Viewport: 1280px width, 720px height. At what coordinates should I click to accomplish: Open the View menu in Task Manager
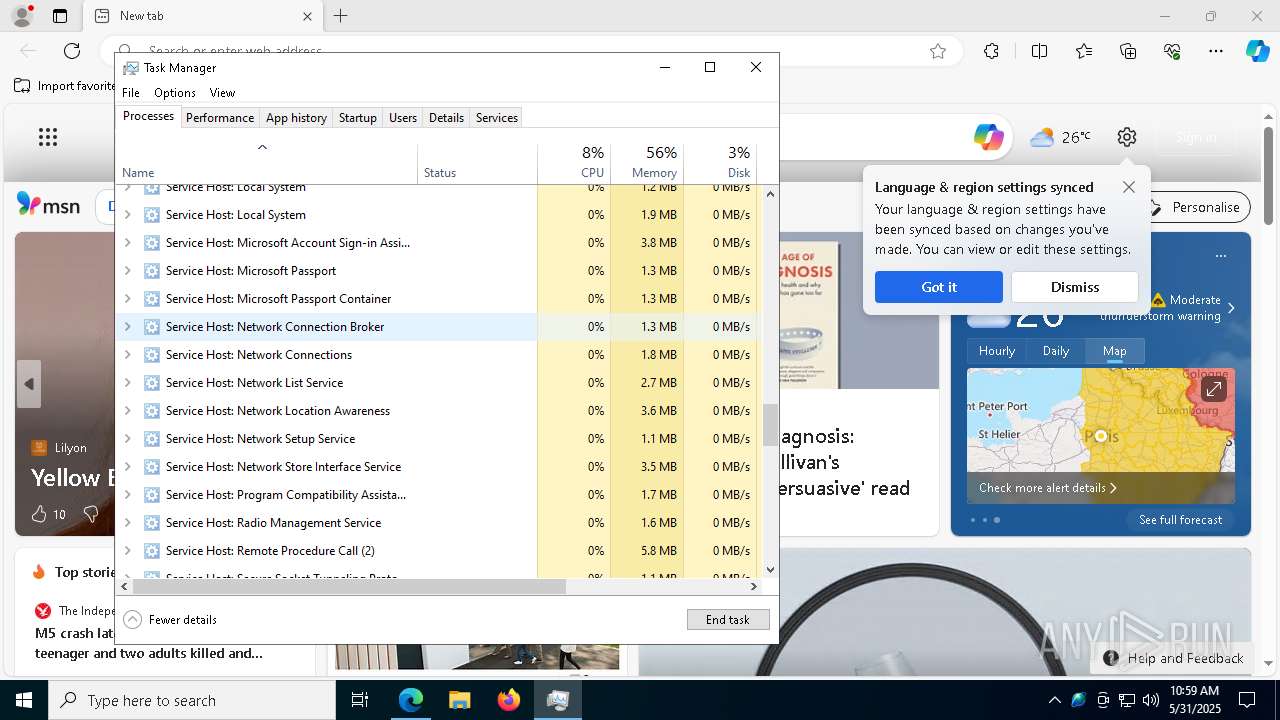[222, 93]
